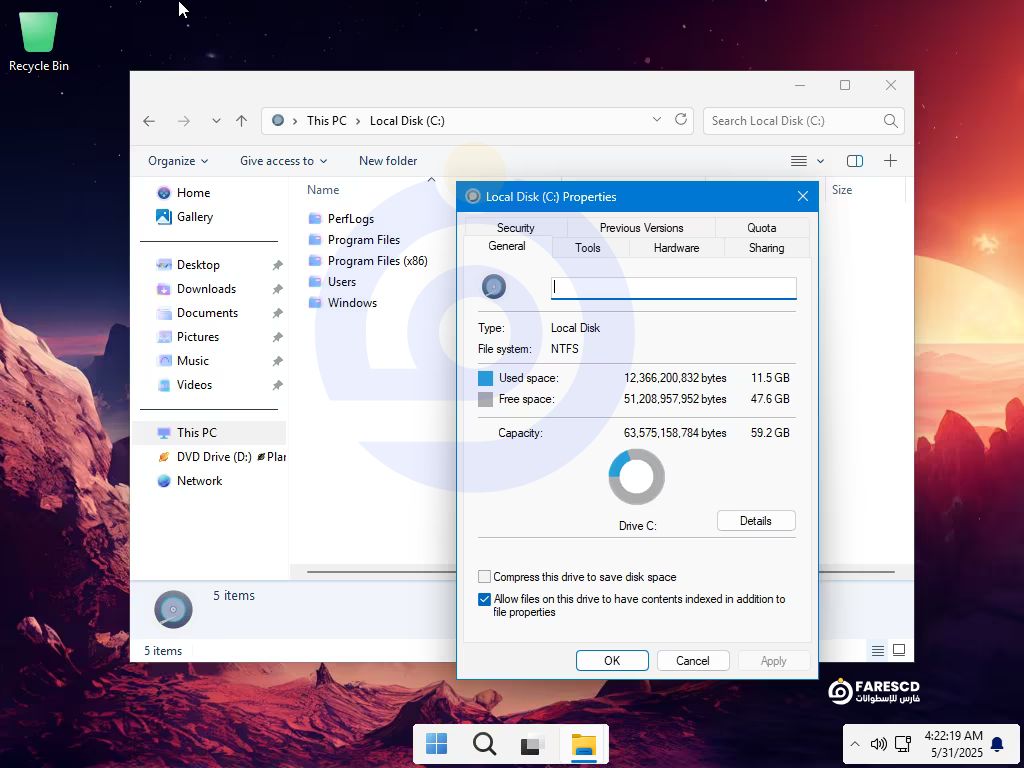This screenshot has width=1024, height=768.
Task: Switch to the Previous Versions tab
Action: (x=641, y=227)
